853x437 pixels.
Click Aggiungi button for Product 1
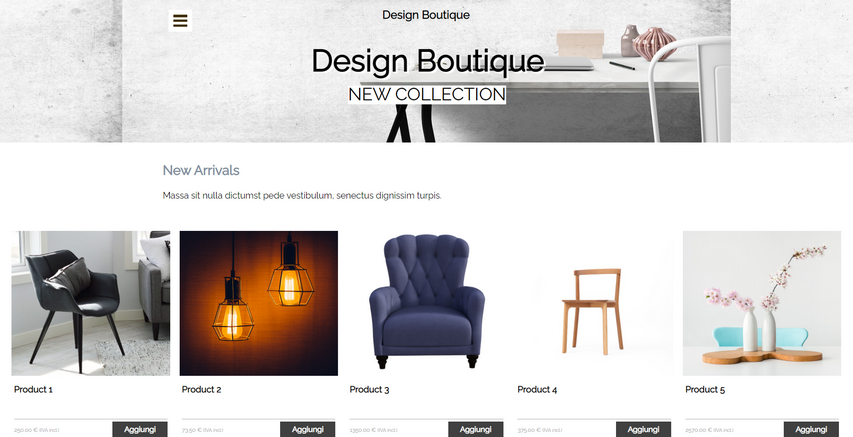point(140,429)
